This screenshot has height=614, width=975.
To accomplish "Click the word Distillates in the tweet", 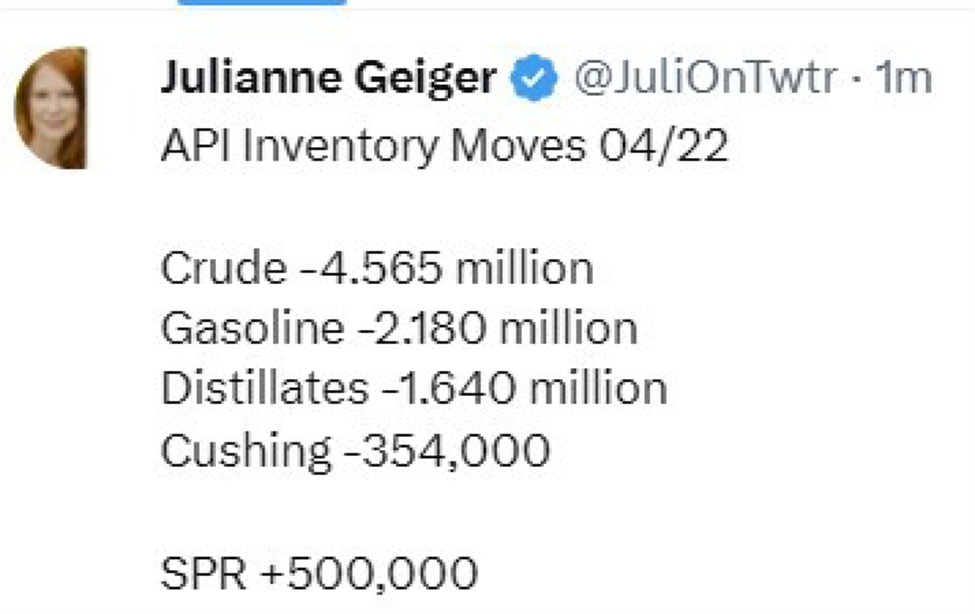I will 264,388.
